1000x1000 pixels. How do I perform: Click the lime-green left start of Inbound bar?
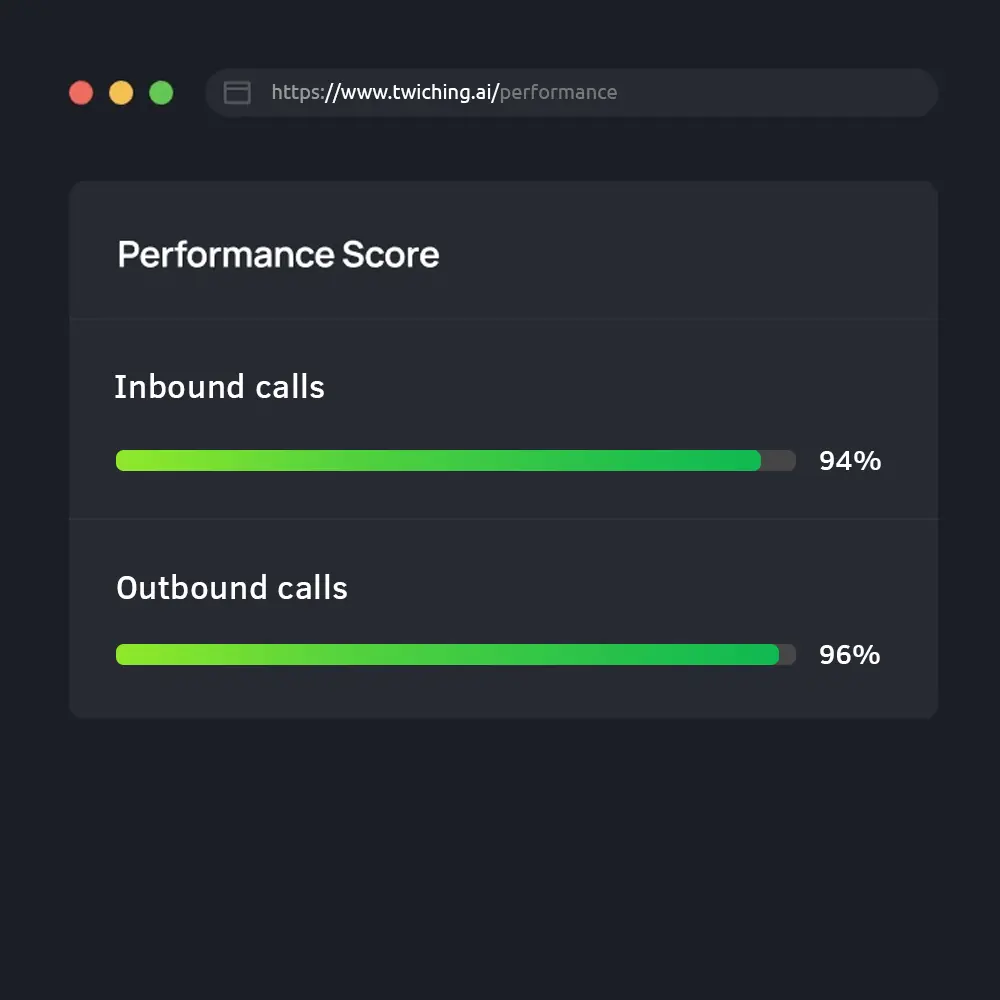pyautogui.click(x=130, y=461)
